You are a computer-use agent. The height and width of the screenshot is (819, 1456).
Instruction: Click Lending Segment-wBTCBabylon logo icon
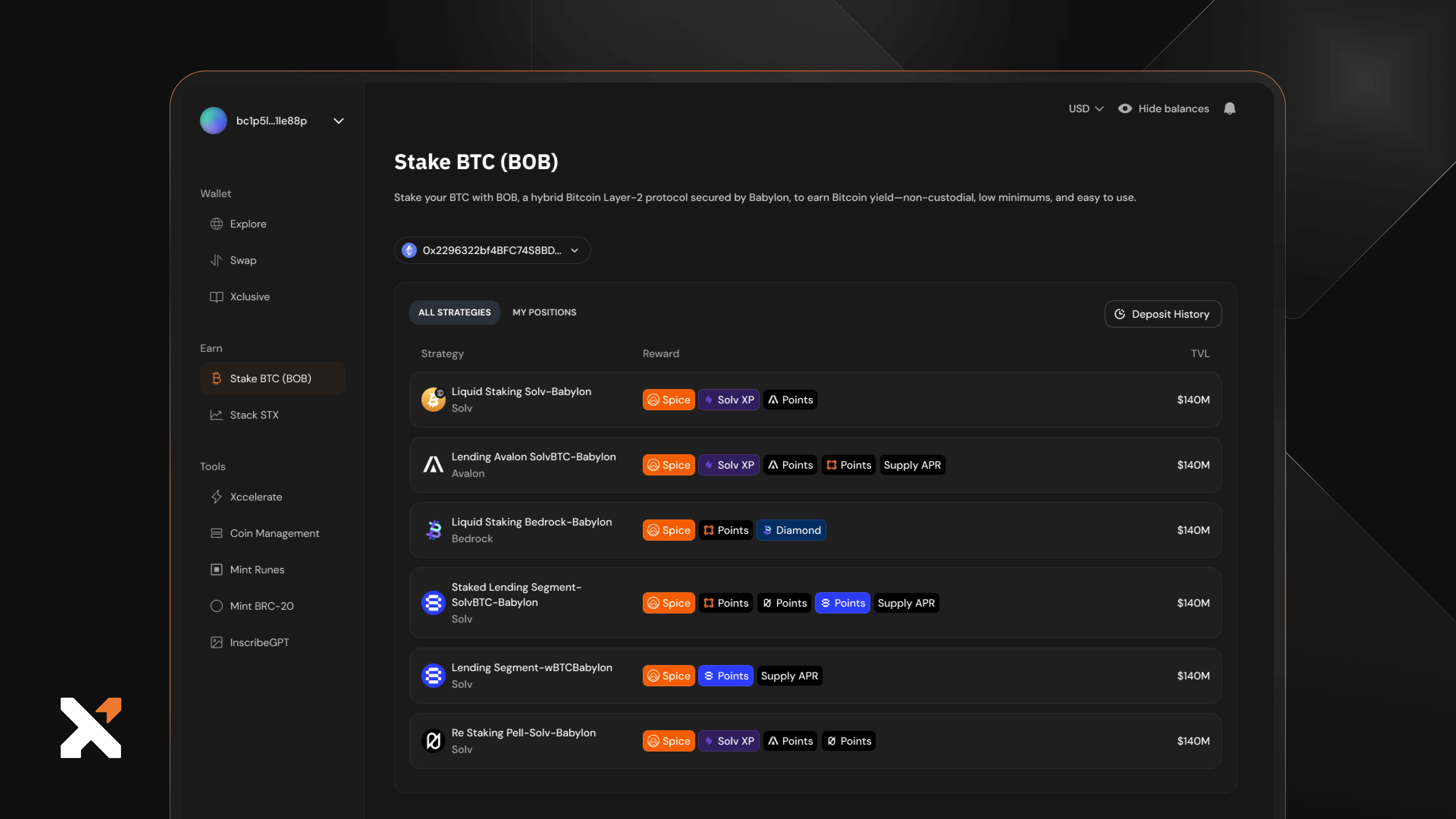point(433,676)
